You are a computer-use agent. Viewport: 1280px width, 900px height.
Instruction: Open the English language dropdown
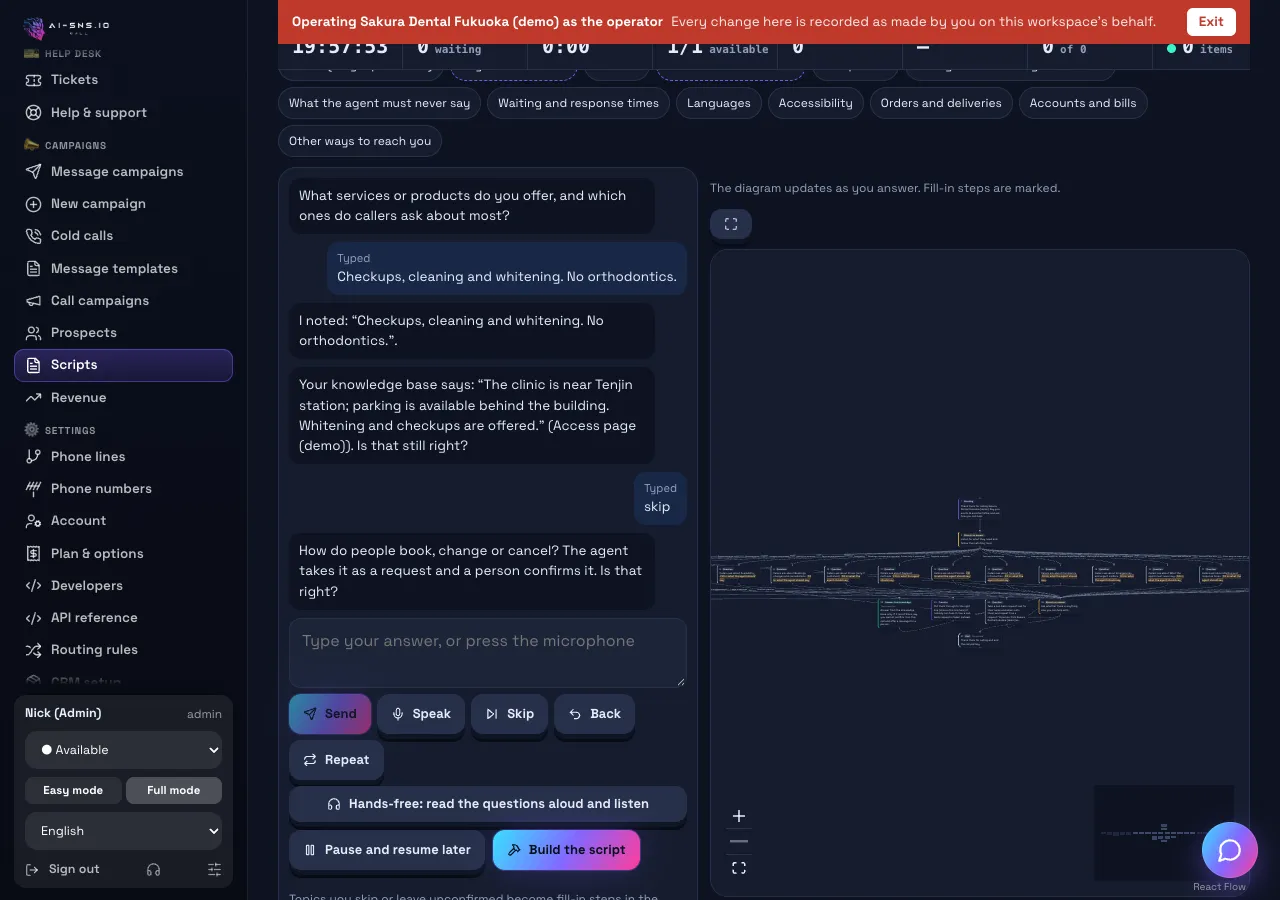(x=124, y=831)
